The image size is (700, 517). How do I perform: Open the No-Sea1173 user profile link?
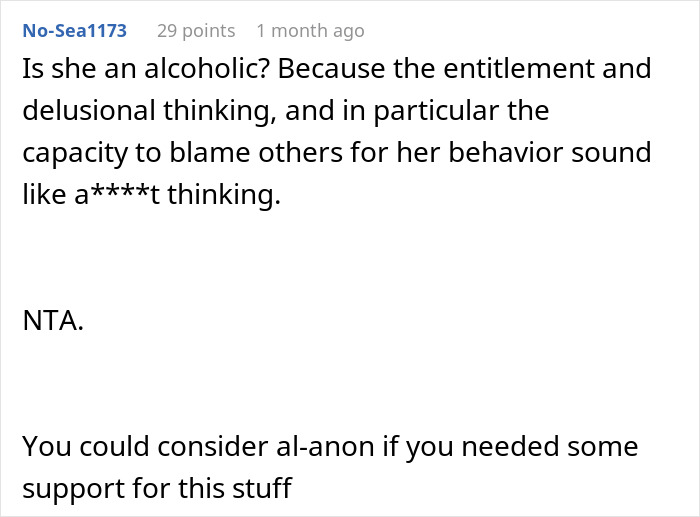74,31
